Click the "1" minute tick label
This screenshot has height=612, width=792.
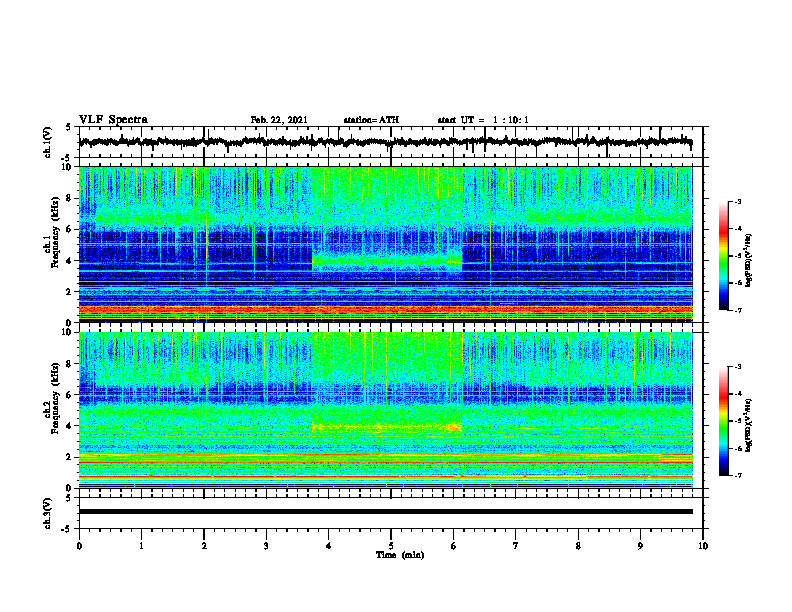141,546
